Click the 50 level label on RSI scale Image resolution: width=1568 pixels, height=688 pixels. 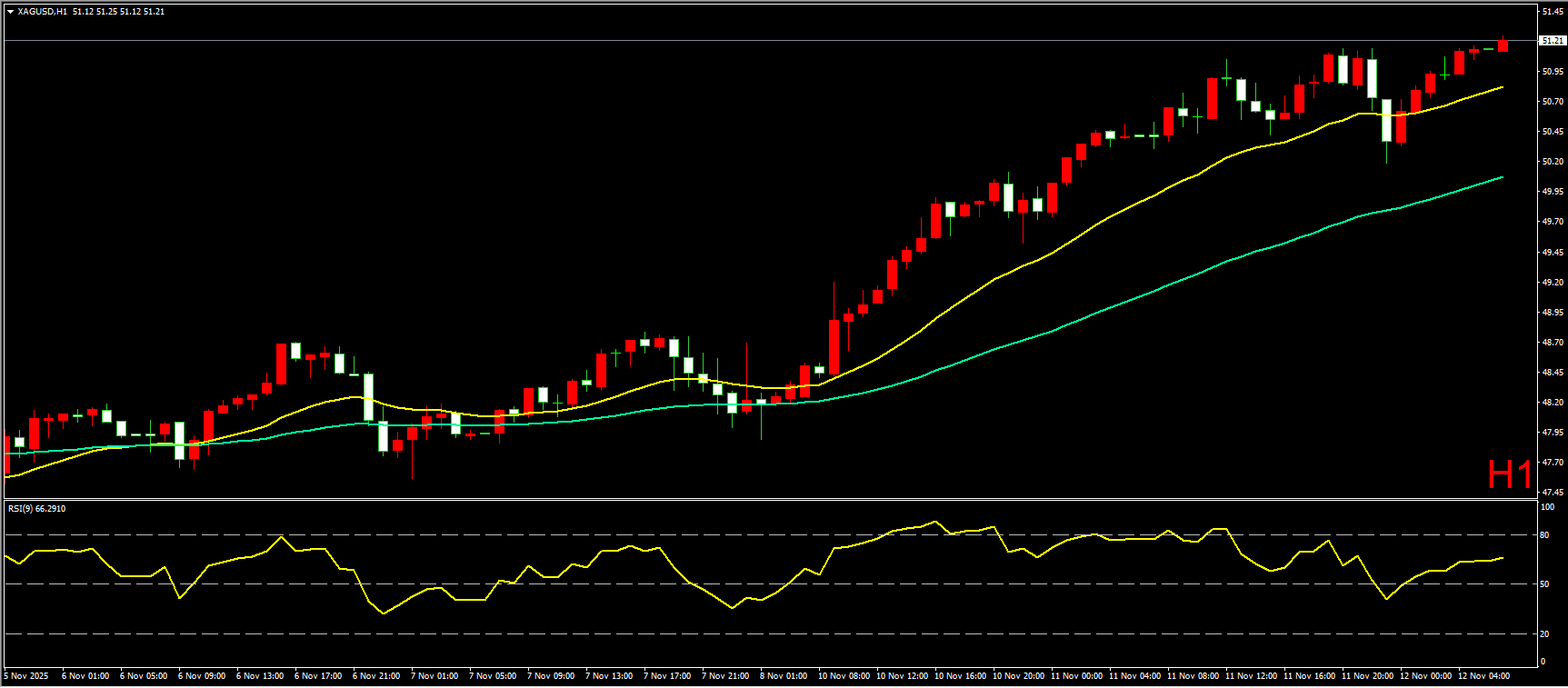pyautogui.click(x=1544, y=584)
